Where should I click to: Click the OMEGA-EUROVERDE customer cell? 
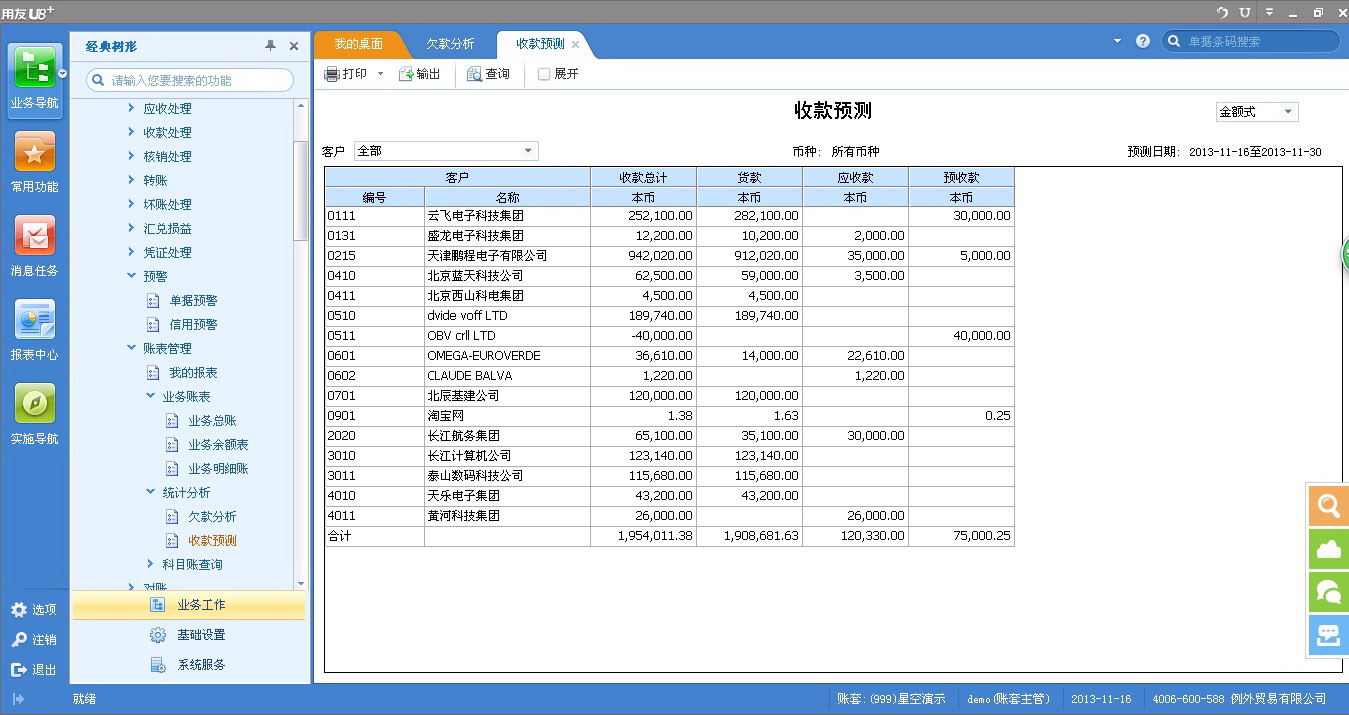click(507, 356)
